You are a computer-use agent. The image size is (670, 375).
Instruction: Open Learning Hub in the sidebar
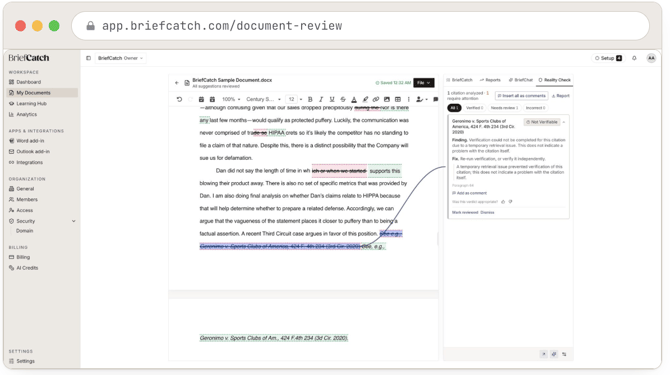43,103
